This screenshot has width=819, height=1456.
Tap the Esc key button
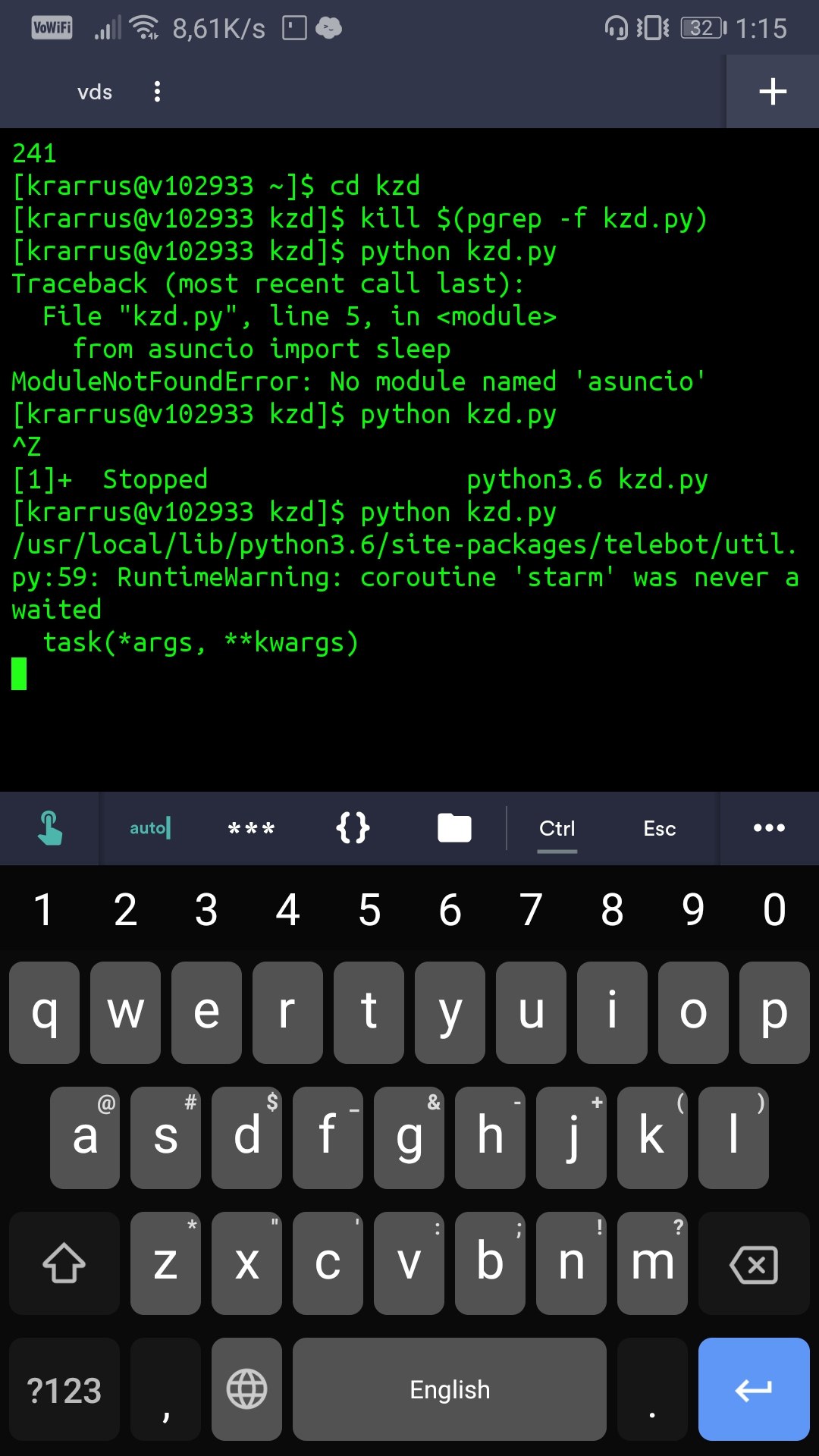660,828
